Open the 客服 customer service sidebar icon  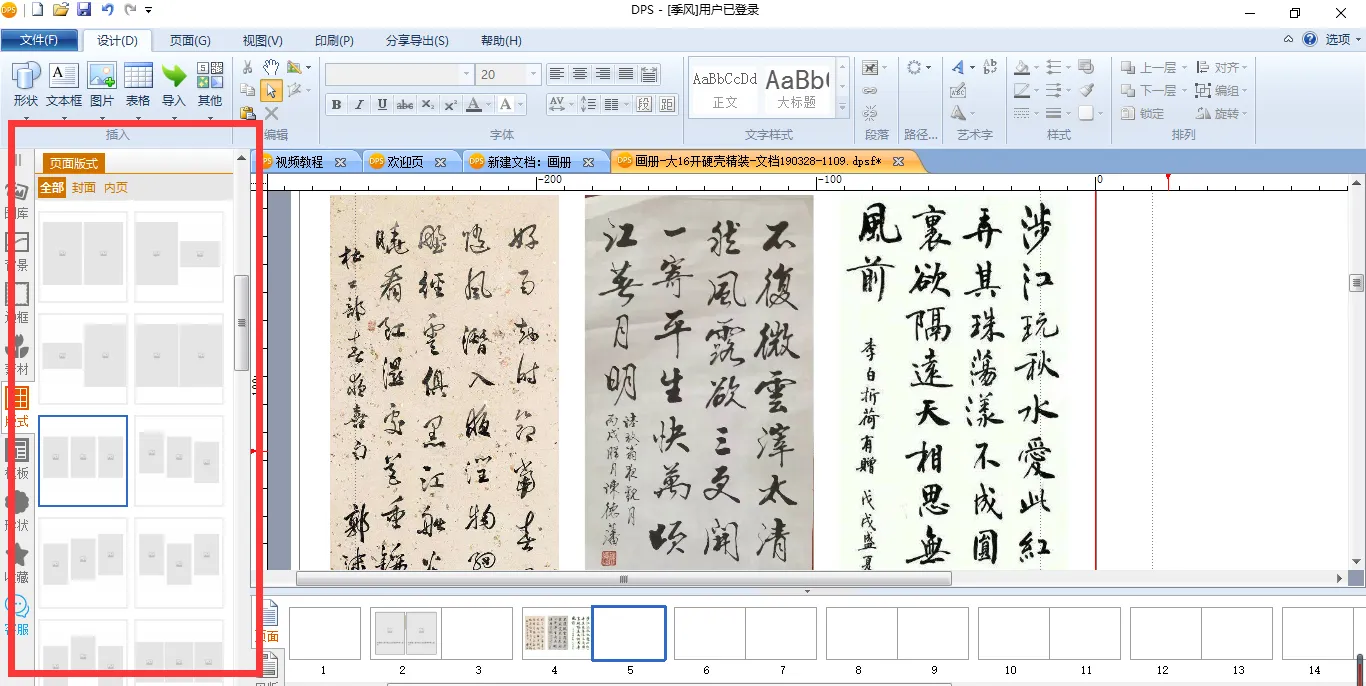pyautogui.click(x=17, y=613)
